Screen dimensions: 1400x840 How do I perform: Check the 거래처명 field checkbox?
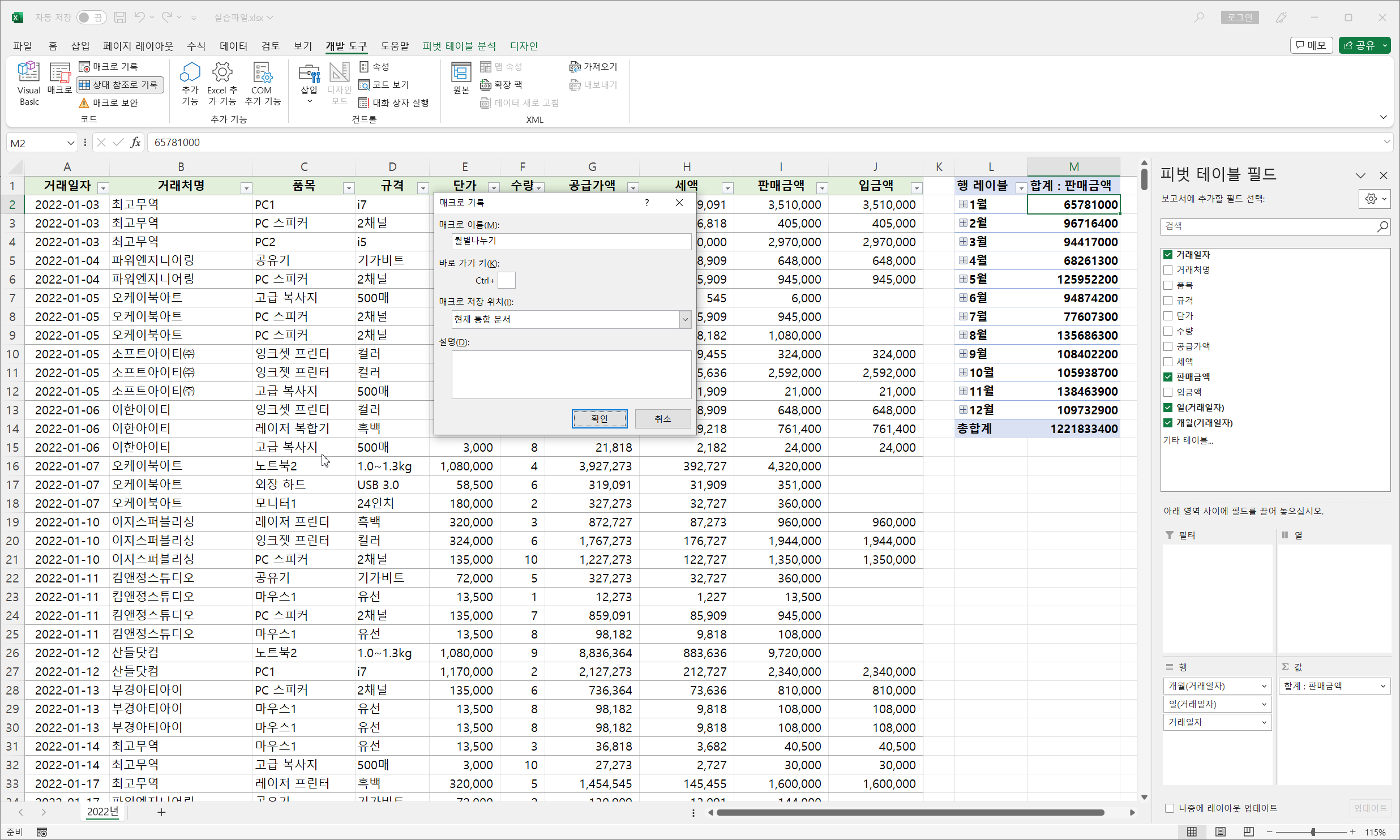[1168, 270]
